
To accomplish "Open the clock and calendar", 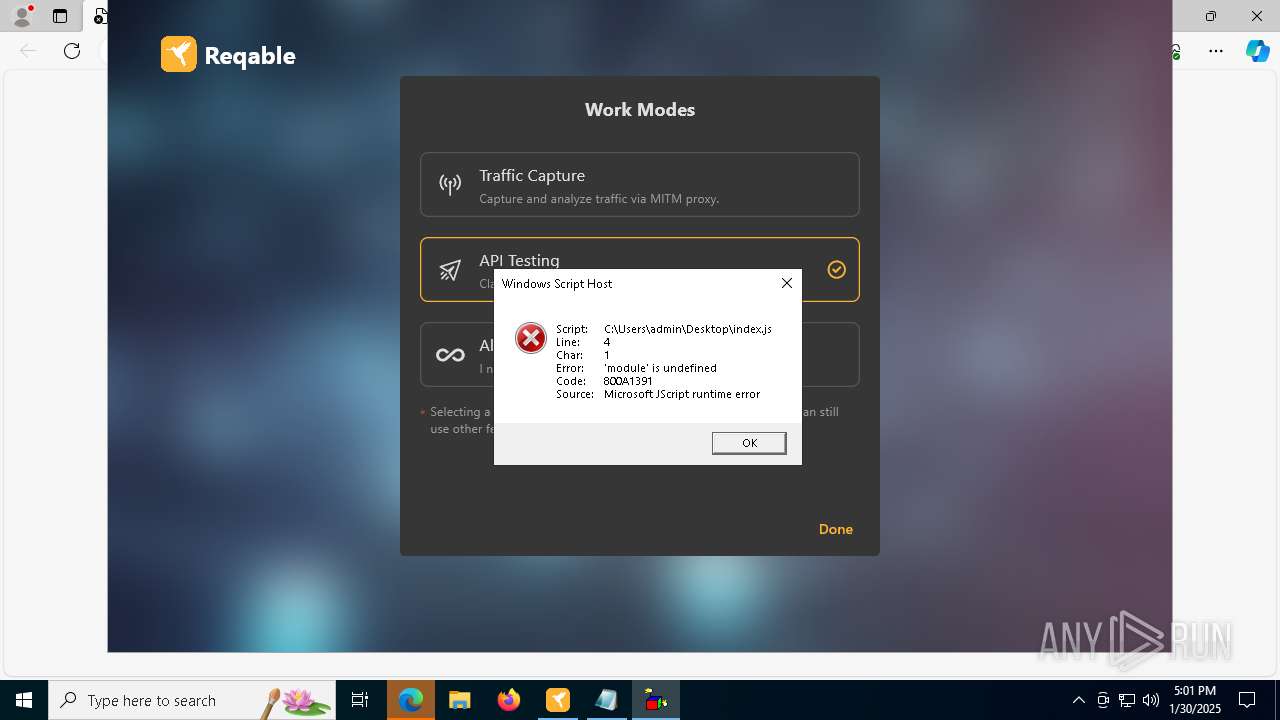I will [1195, 700].
